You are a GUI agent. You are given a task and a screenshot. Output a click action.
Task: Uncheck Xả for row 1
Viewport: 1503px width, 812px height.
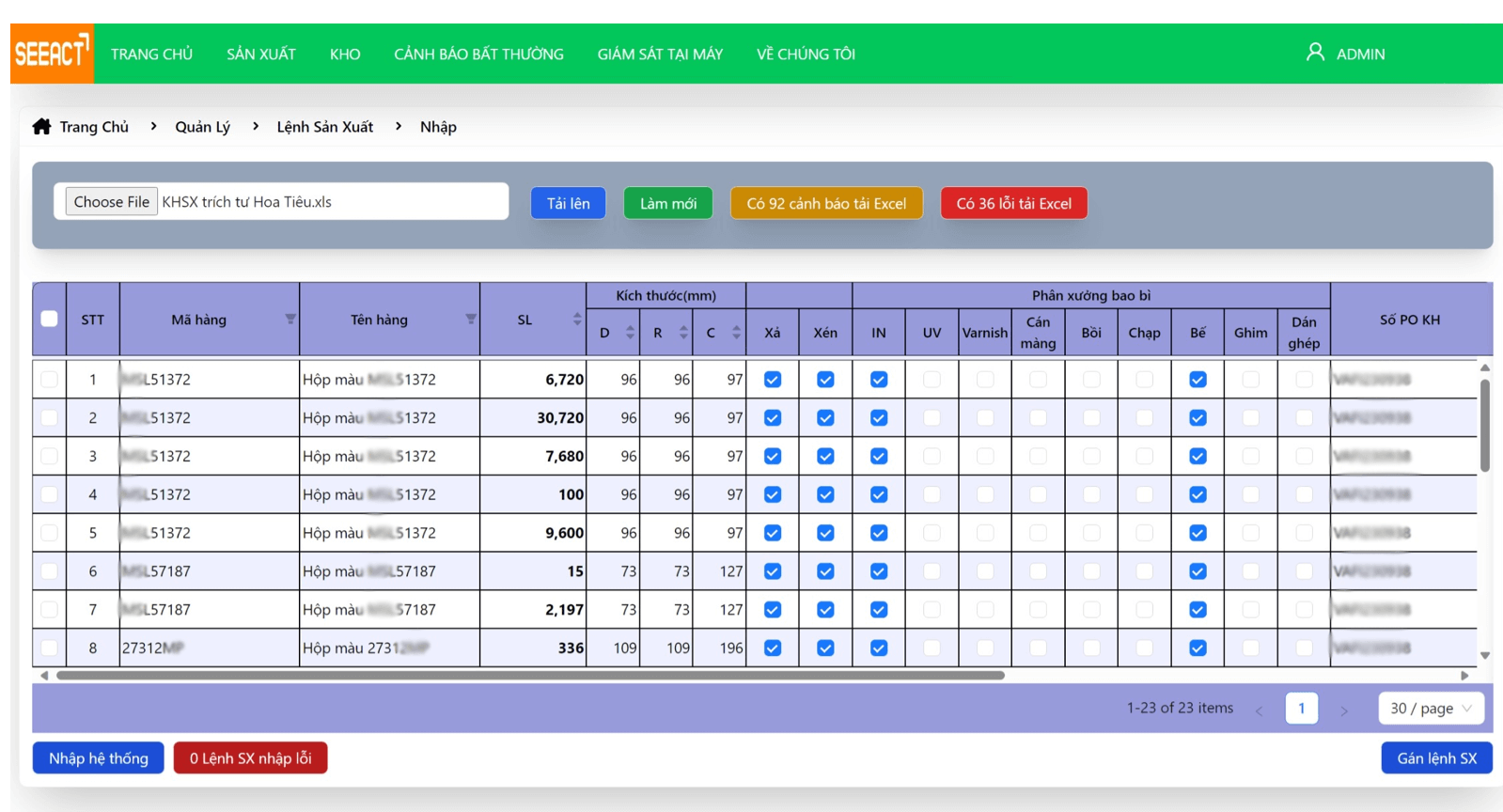pyautogui.click(x=773, y=380)
